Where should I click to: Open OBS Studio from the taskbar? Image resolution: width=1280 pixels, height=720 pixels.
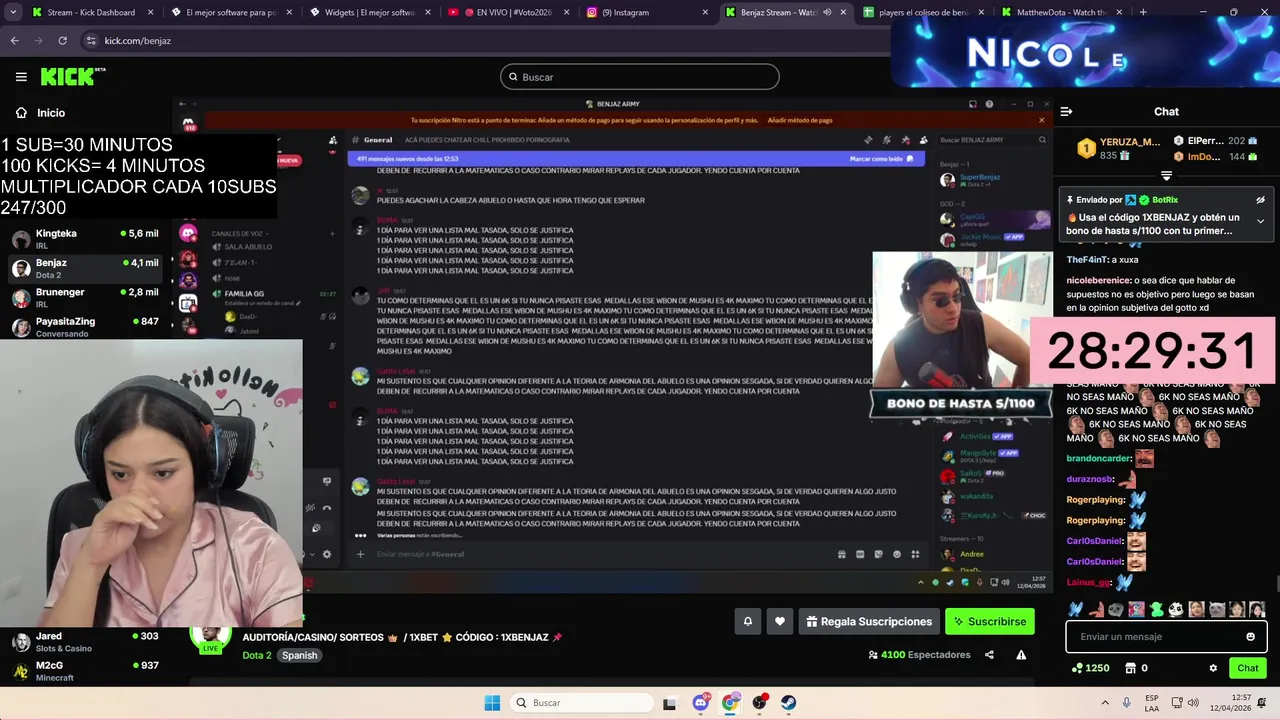pyautogui.click(x=759, y=703)
